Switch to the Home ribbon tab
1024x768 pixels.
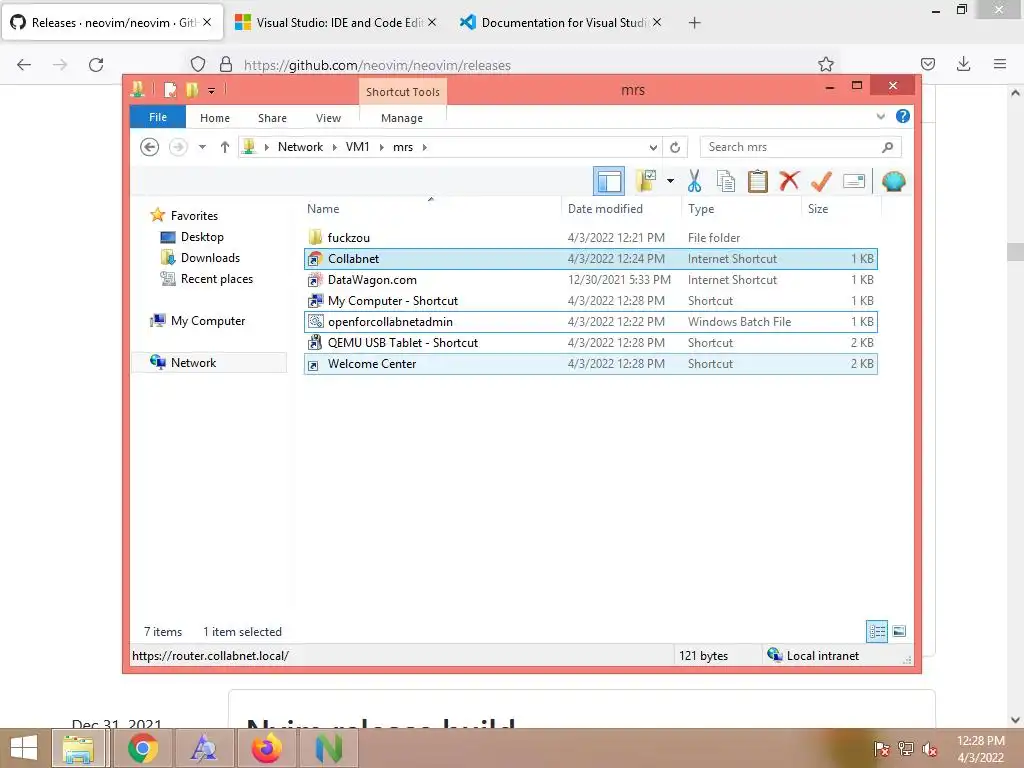[x=215, y=118]
